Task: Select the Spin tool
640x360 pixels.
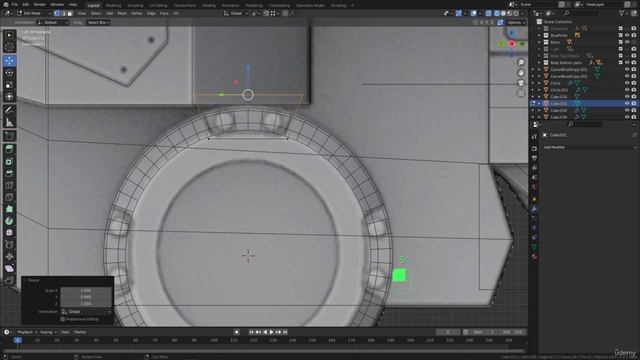Action: [9, 221]
